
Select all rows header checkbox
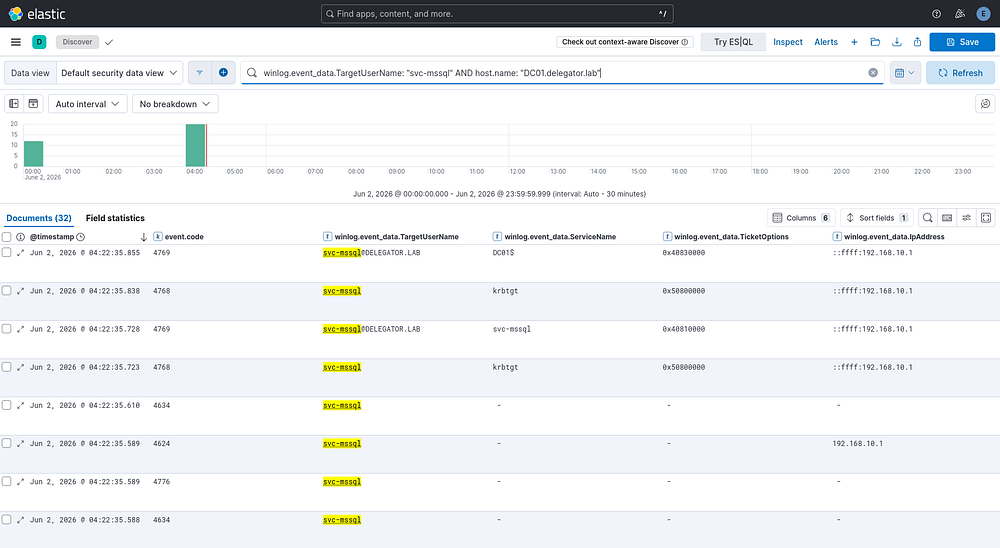pos(6,237)
